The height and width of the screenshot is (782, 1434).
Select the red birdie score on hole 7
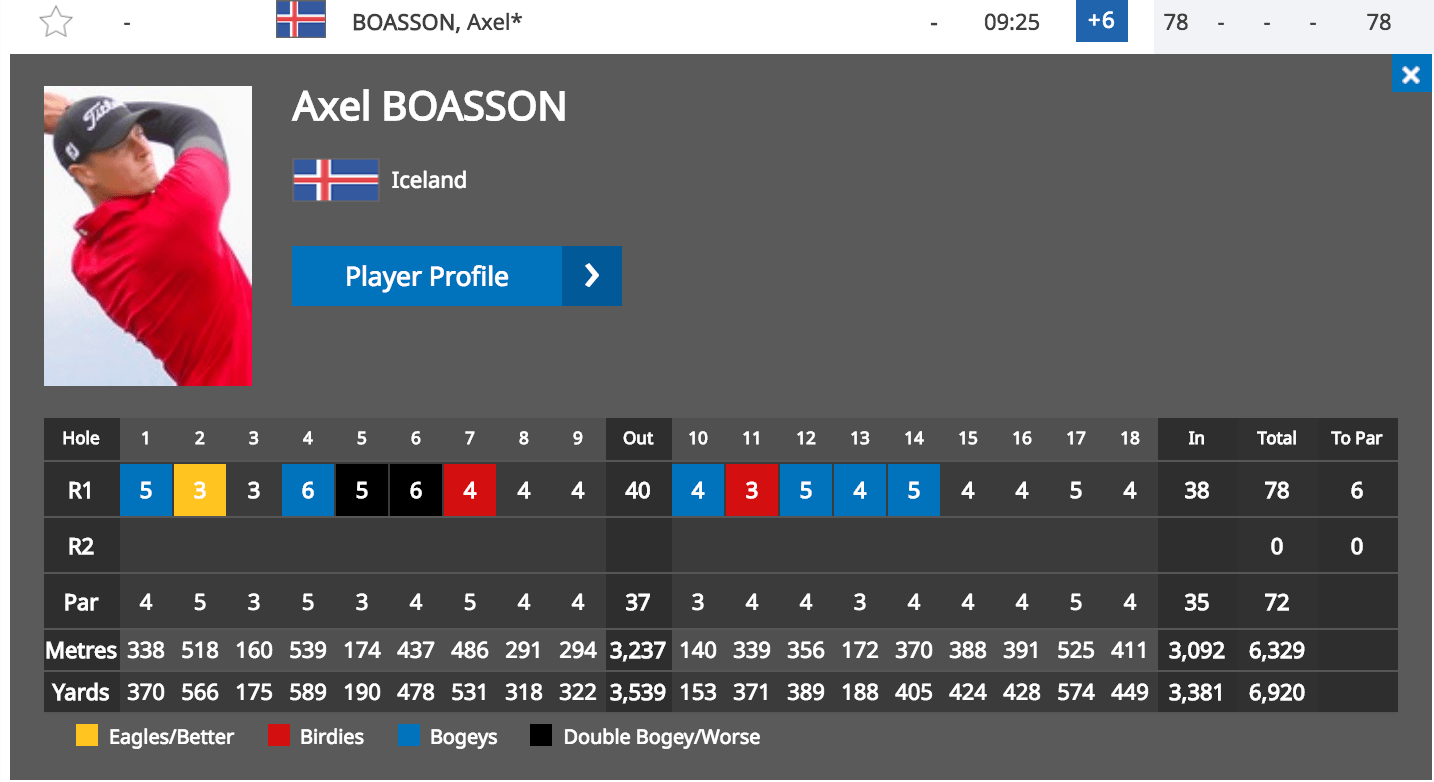click(x=470, y=490)
